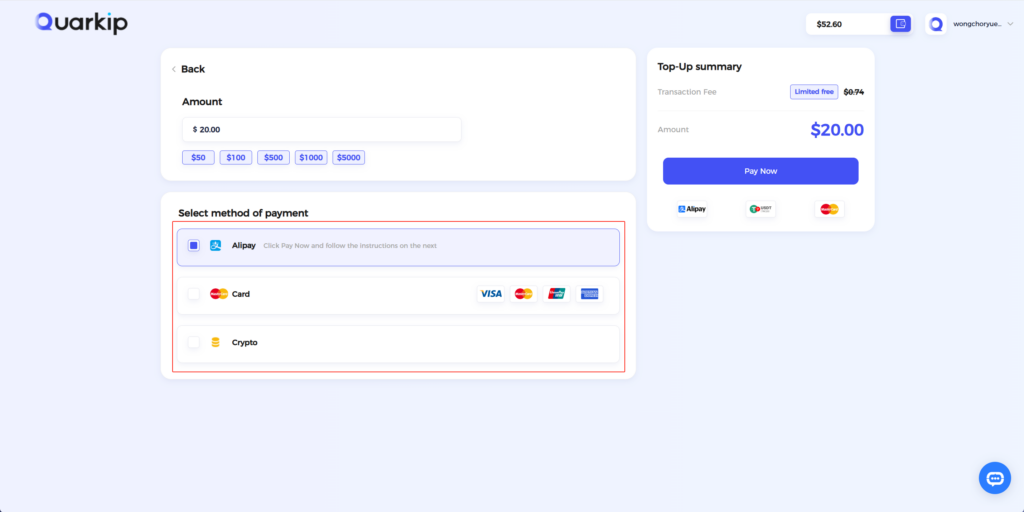Uncheck the Alipay payment checkbox
This screenshot has height=512, width=1024.
[194, 246]
